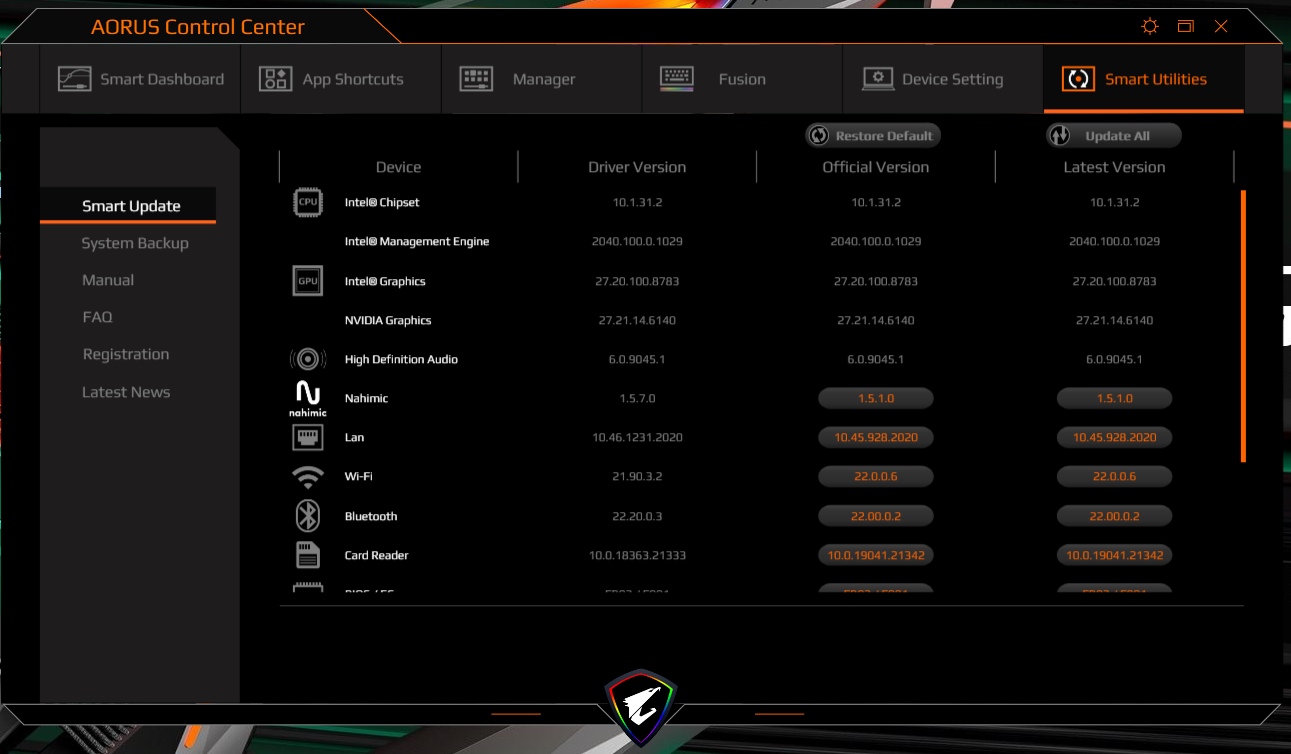The image size is (1291, 754).
Task: Update Nahimic to official version 1.5.1.0
Action: [x=876, y=398]
